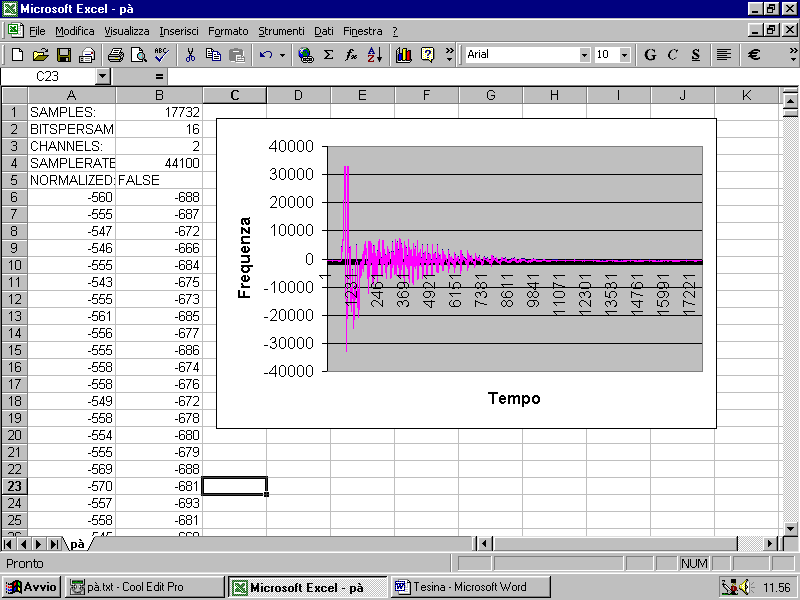This screenshot has width=800, height=600.
Task: Open the Dati menu
Action: point(323,31)
